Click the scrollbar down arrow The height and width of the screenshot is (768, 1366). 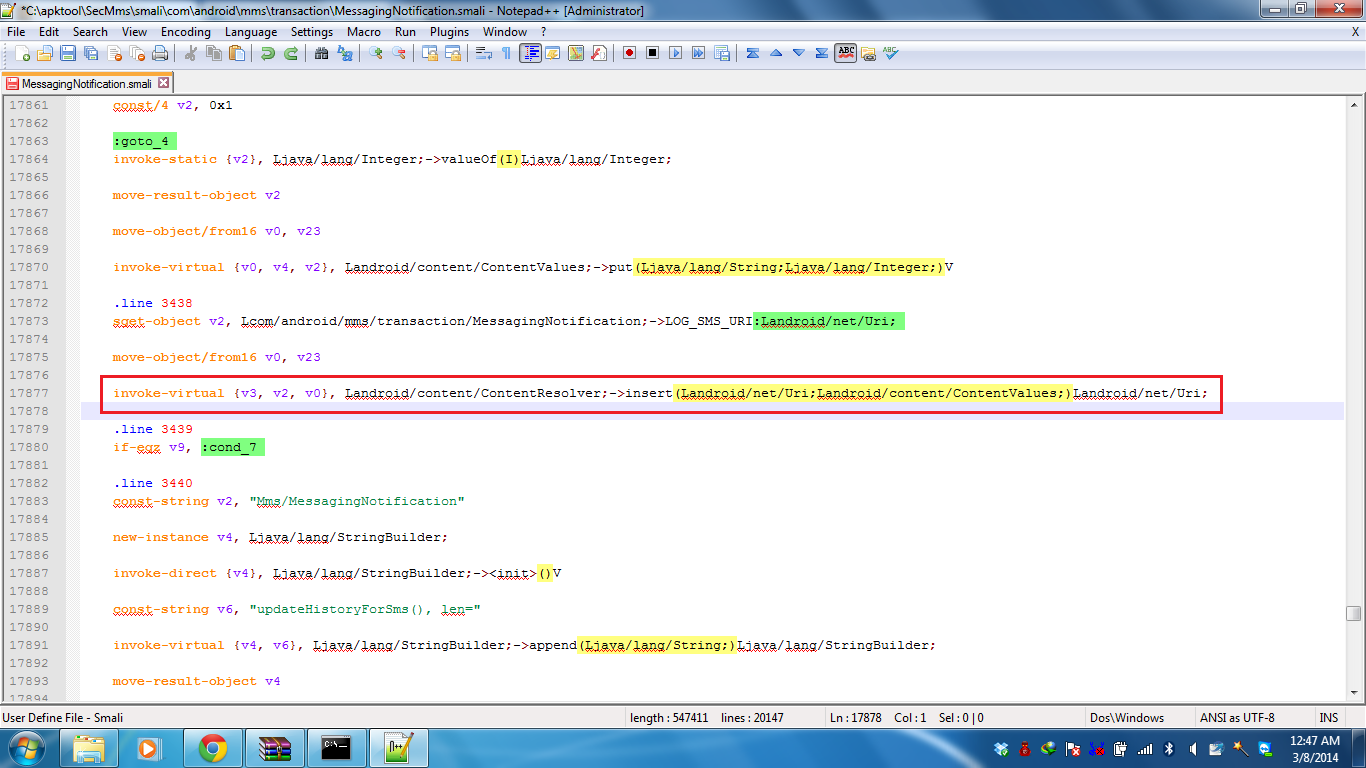pyautogui.click(x=1354, y=692)
